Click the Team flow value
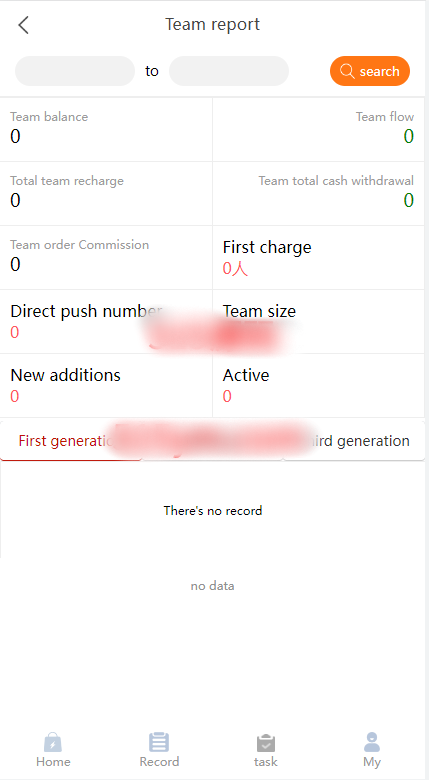 click(x=409, y=136)
